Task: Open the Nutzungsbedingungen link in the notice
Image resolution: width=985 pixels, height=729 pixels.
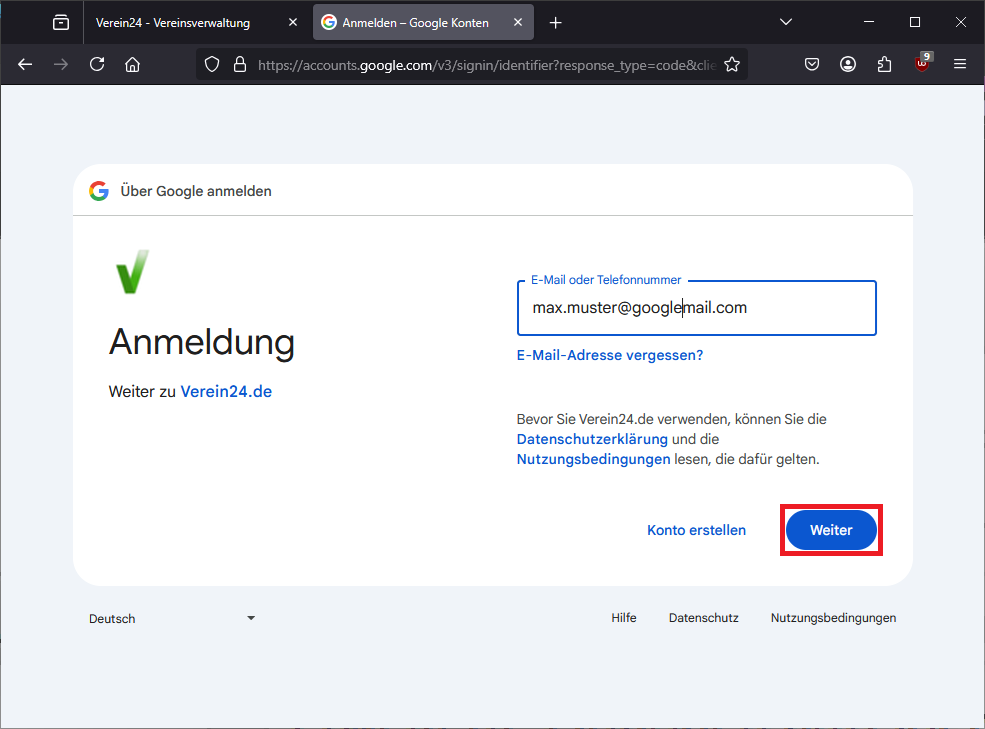Action: pyautogui.click(x=594, y=459)
